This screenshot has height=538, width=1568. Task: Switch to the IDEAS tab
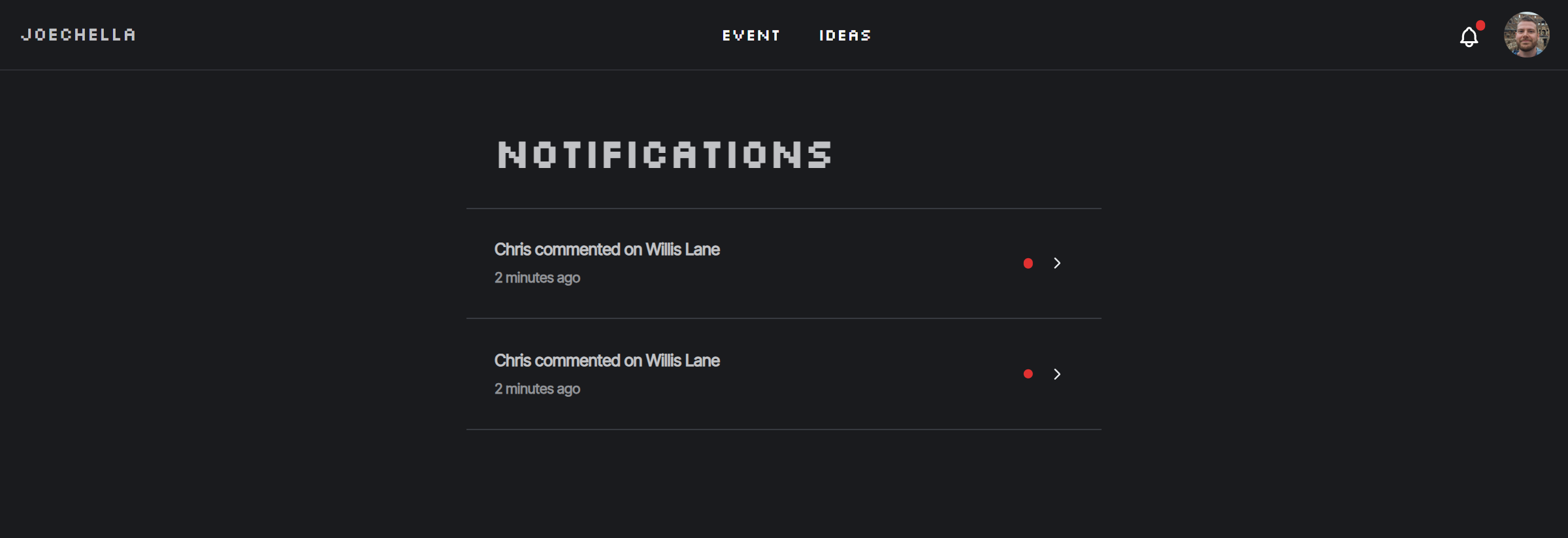coord(845,35)
